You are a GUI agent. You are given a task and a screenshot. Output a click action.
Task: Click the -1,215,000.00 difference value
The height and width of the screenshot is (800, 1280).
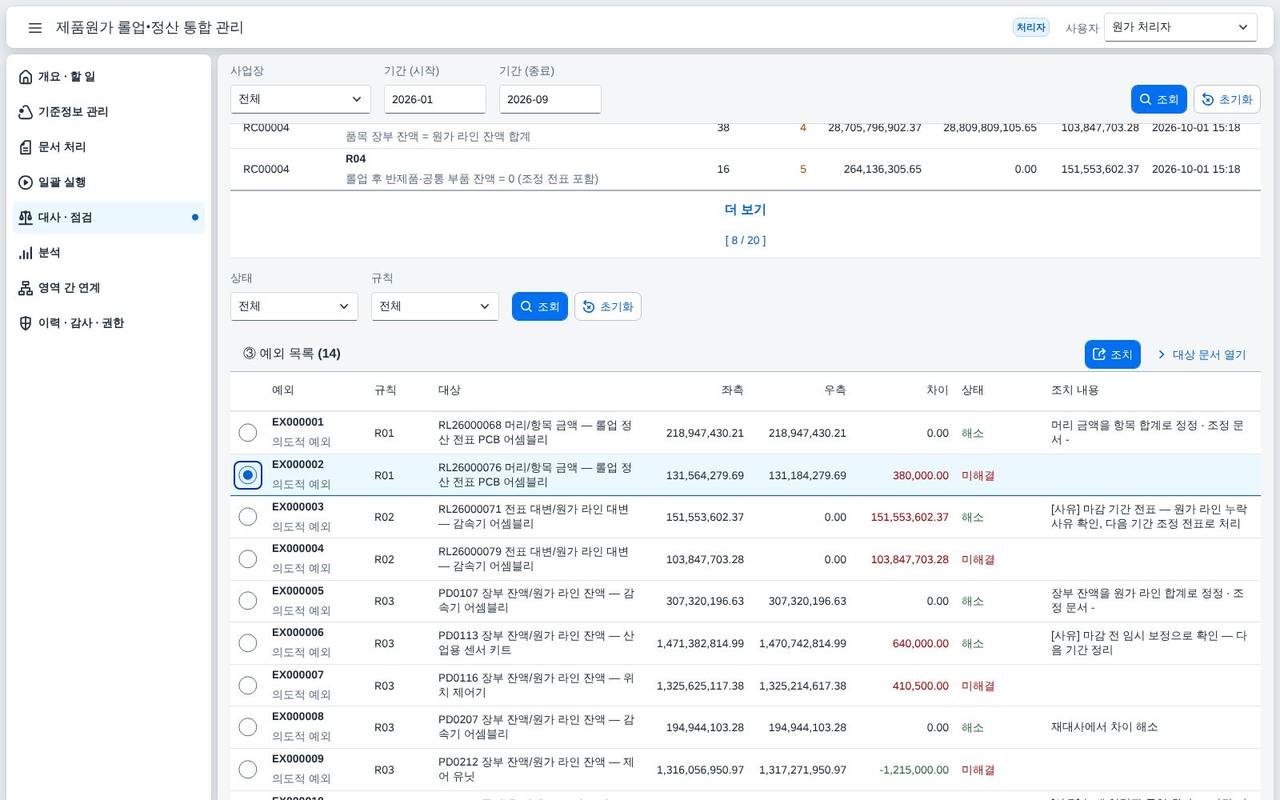click(x=914, y=769)
